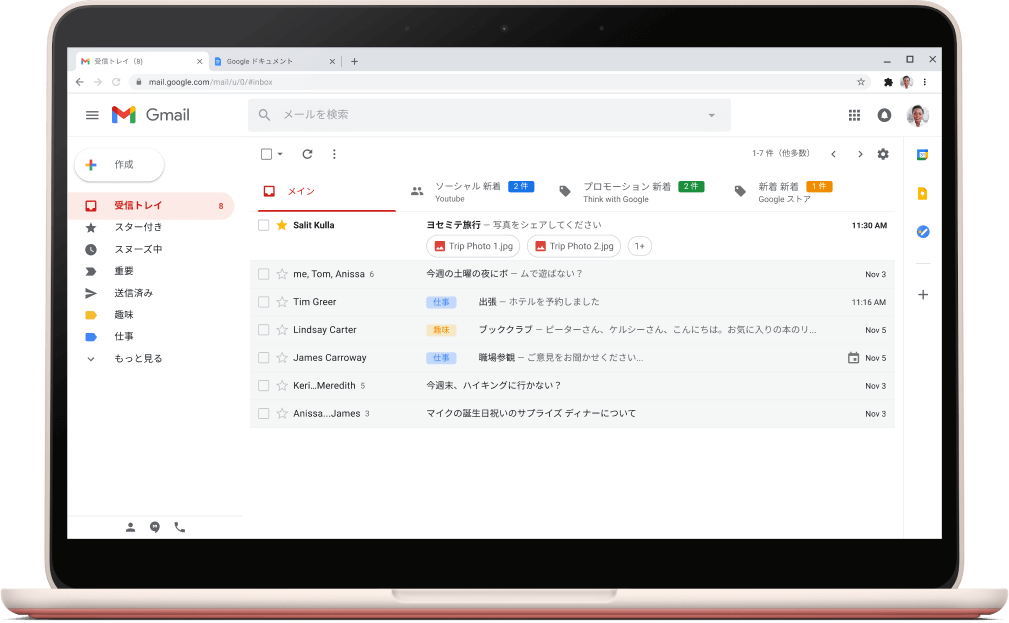Open Google Keep in the side panel
This screenshot has height=623, width=1009.
pyautogui.click(x=923, y=194)
